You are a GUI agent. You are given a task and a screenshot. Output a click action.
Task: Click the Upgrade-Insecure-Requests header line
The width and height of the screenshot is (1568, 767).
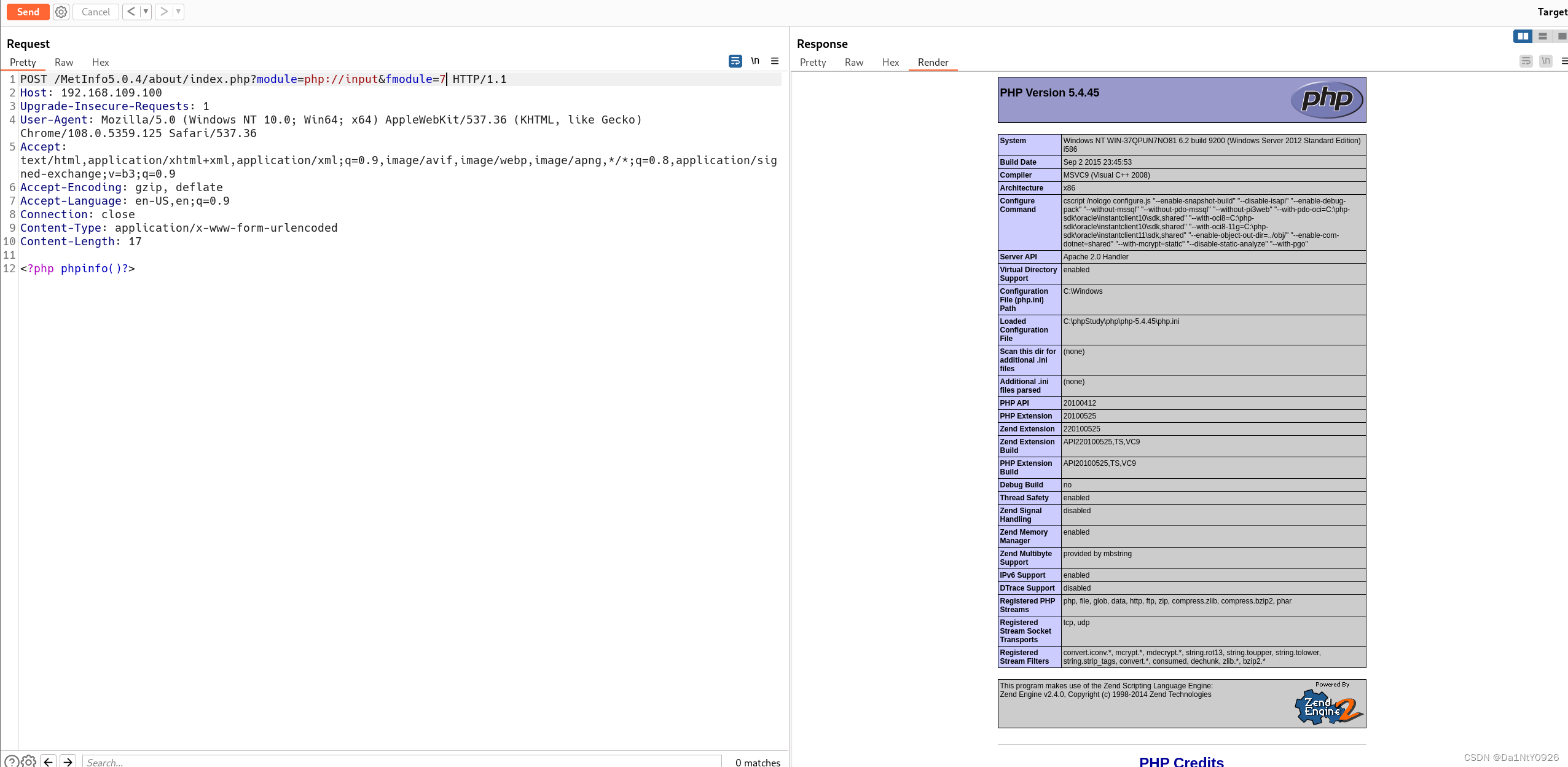point(115,106)
